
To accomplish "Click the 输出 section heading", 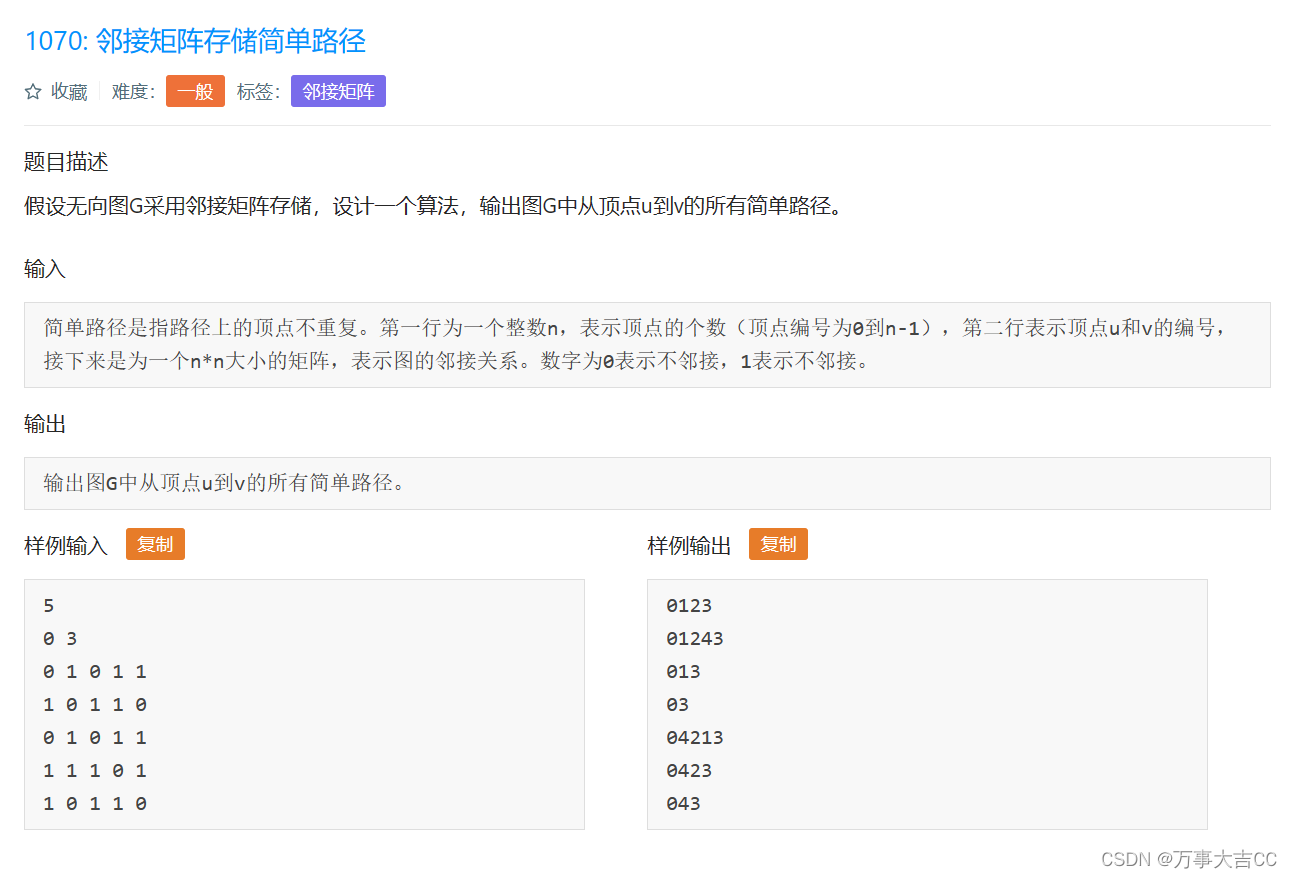I will [45, 424].
